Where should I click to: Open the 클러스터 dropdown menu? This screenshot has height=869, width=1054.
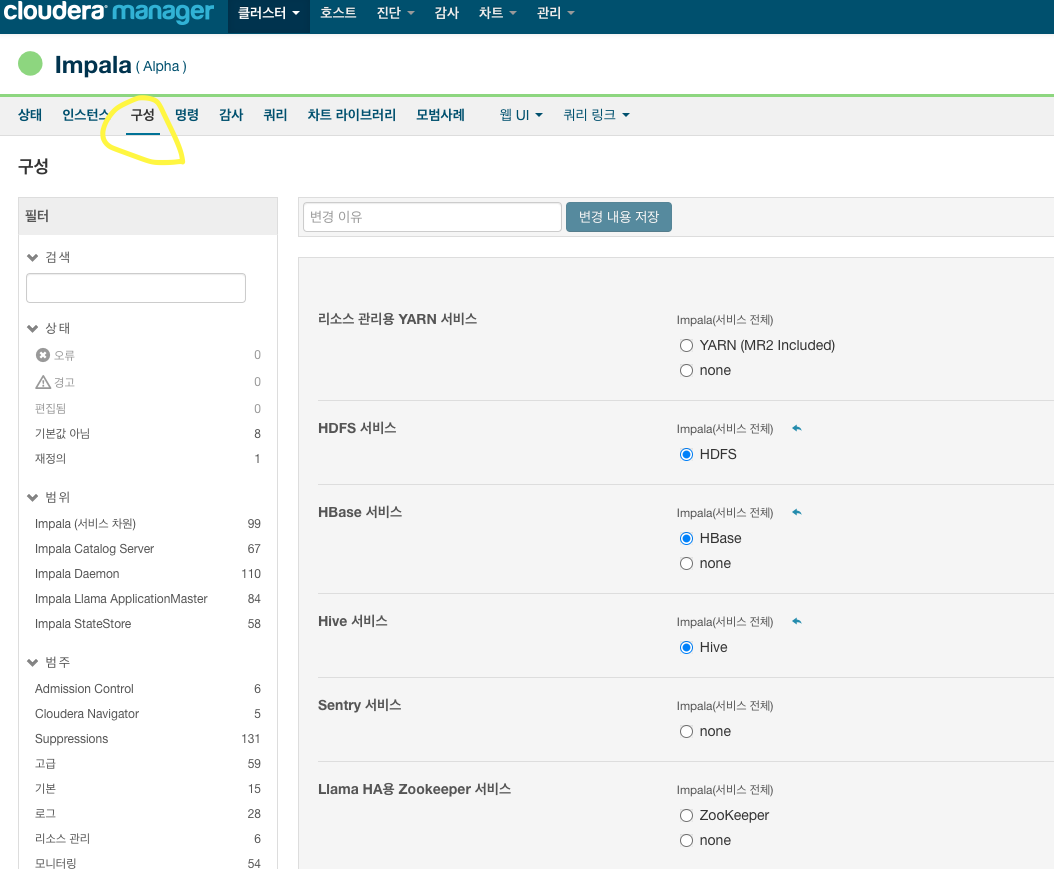[x=269, y=13]
